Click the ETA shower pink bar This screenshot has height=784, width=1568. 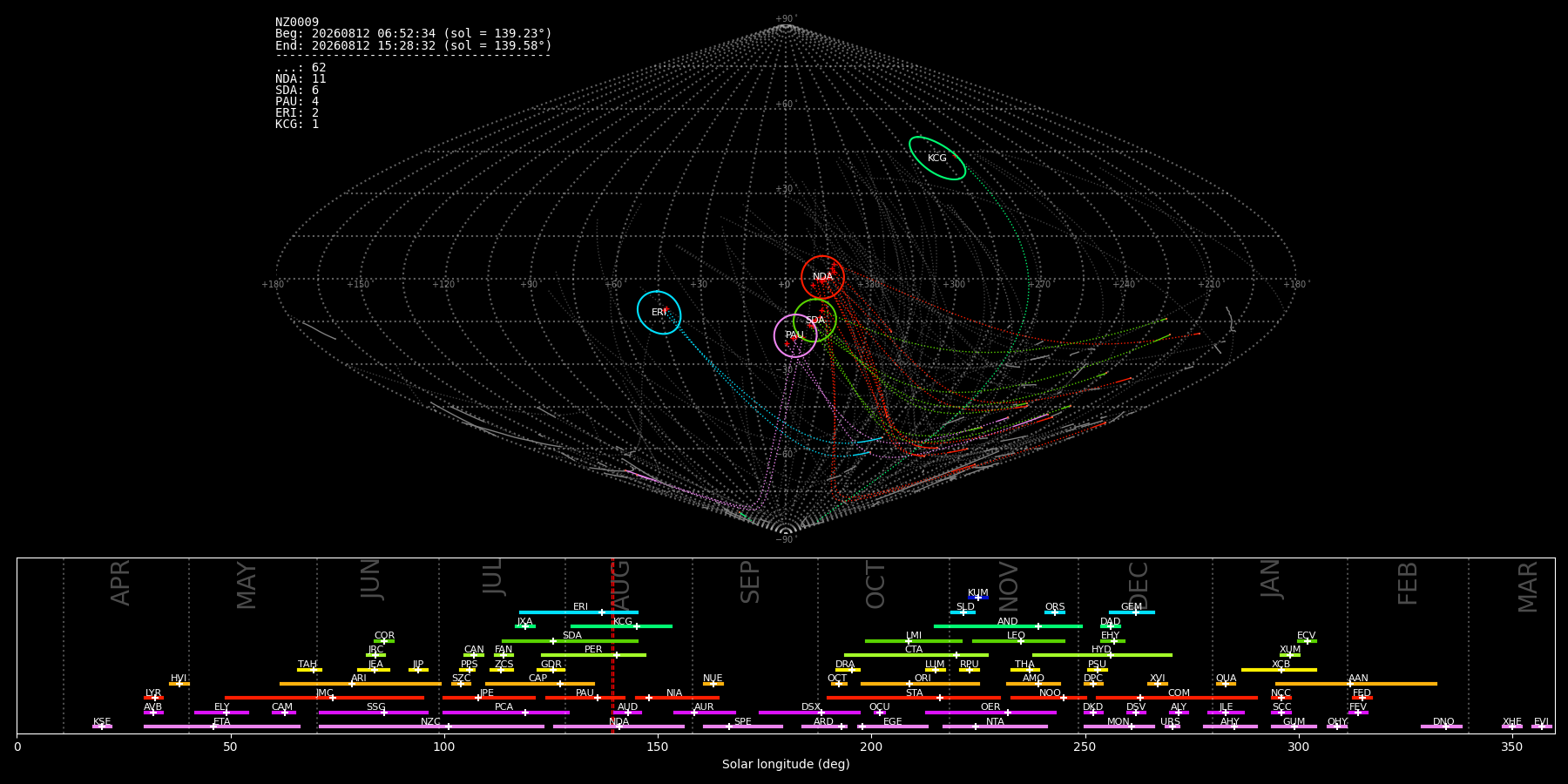click(x=222, y=727)
